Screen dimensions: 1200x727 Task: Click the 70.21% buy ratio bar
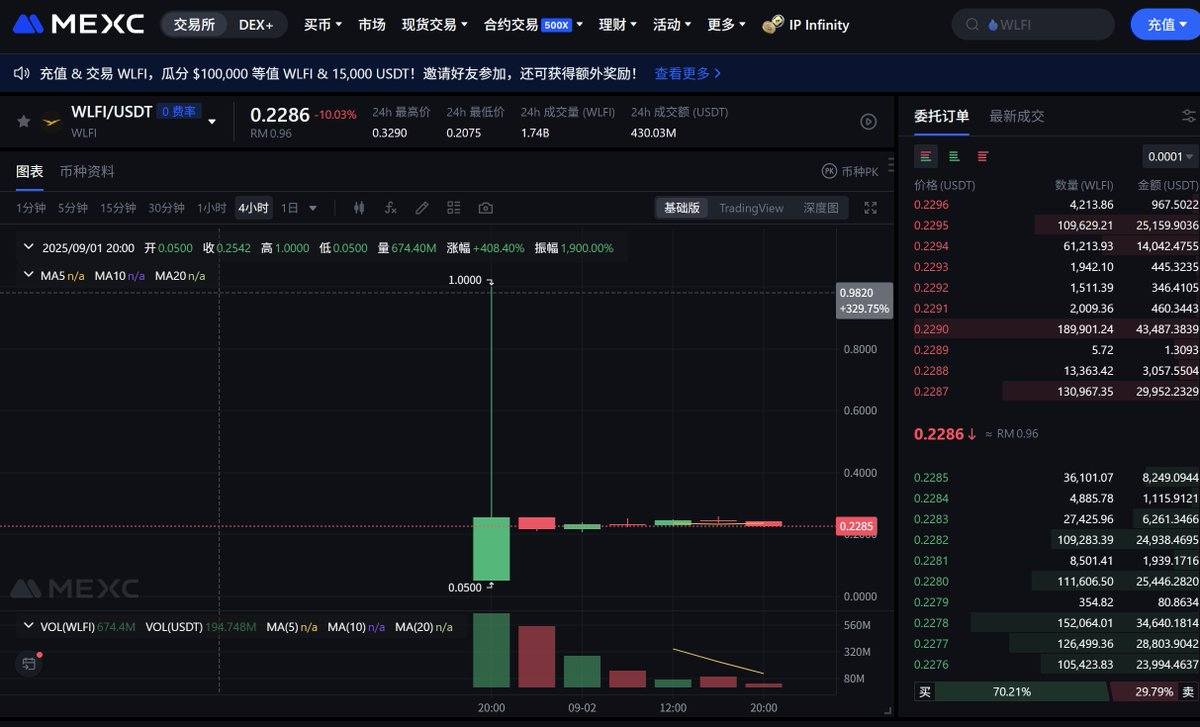[1010, 691]
